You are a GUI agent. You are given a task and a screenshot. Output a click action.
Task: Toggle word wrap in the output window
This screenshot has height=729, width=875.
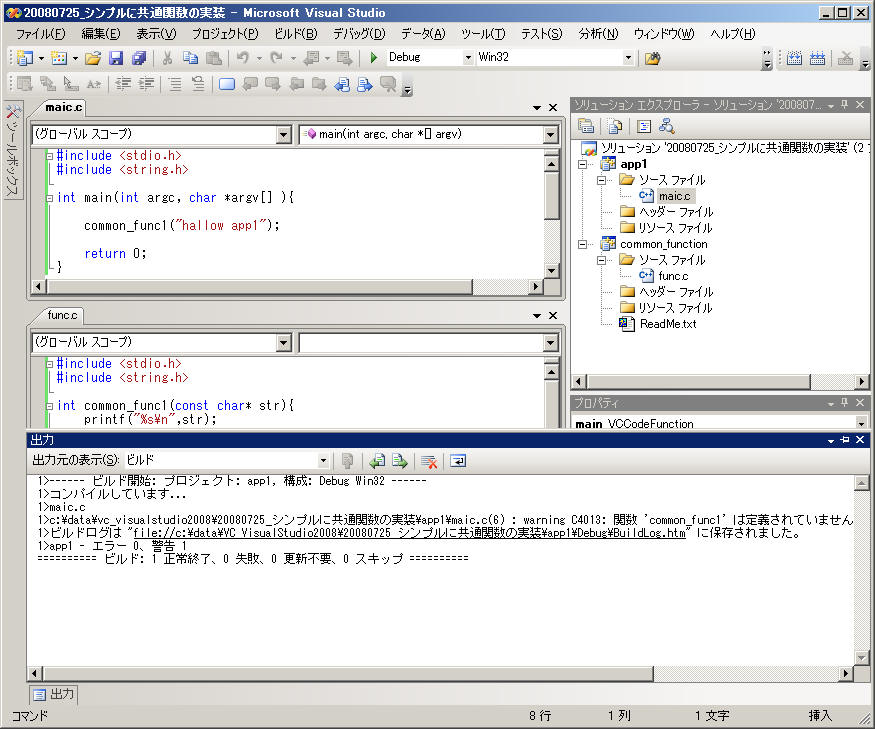pos(458,461)
